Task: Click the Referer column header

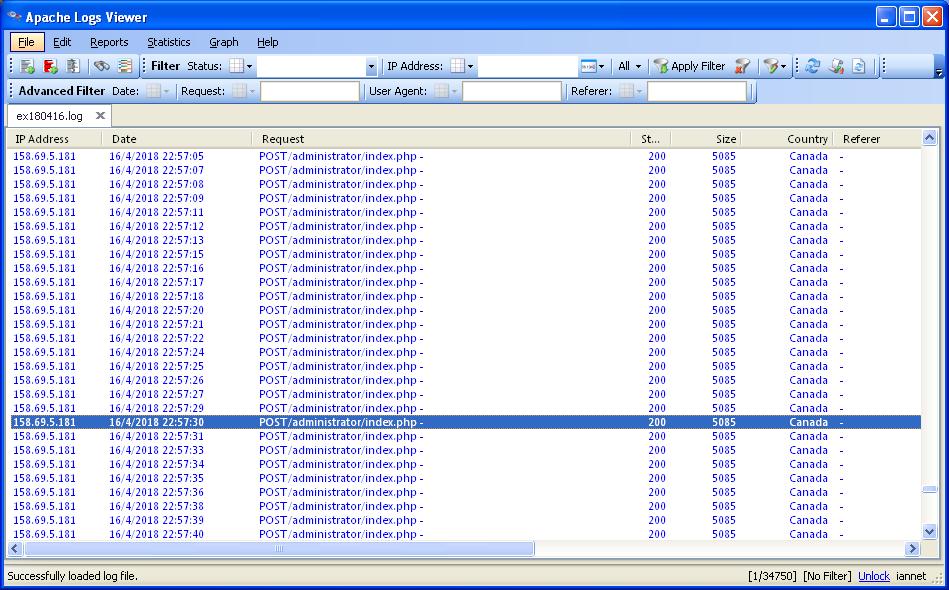Action: pos(877,139)
